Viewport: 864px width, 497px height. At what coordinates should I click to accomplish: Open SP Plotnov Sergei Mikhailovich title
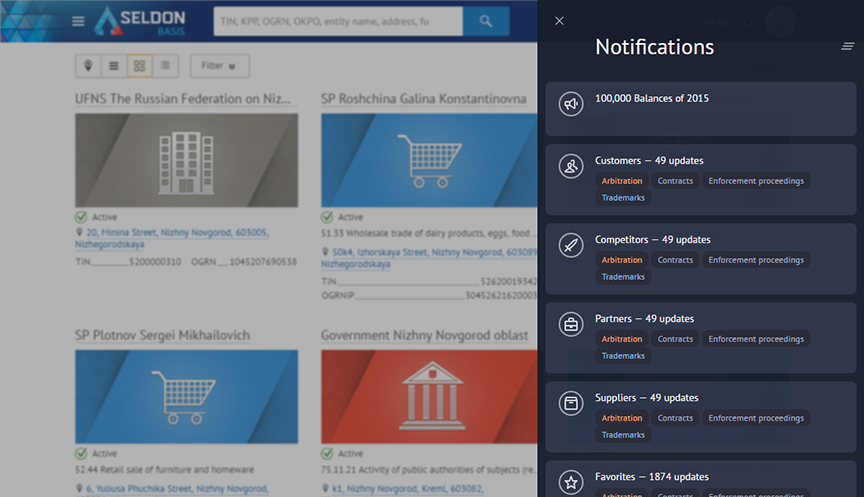[x=163, y=335]
